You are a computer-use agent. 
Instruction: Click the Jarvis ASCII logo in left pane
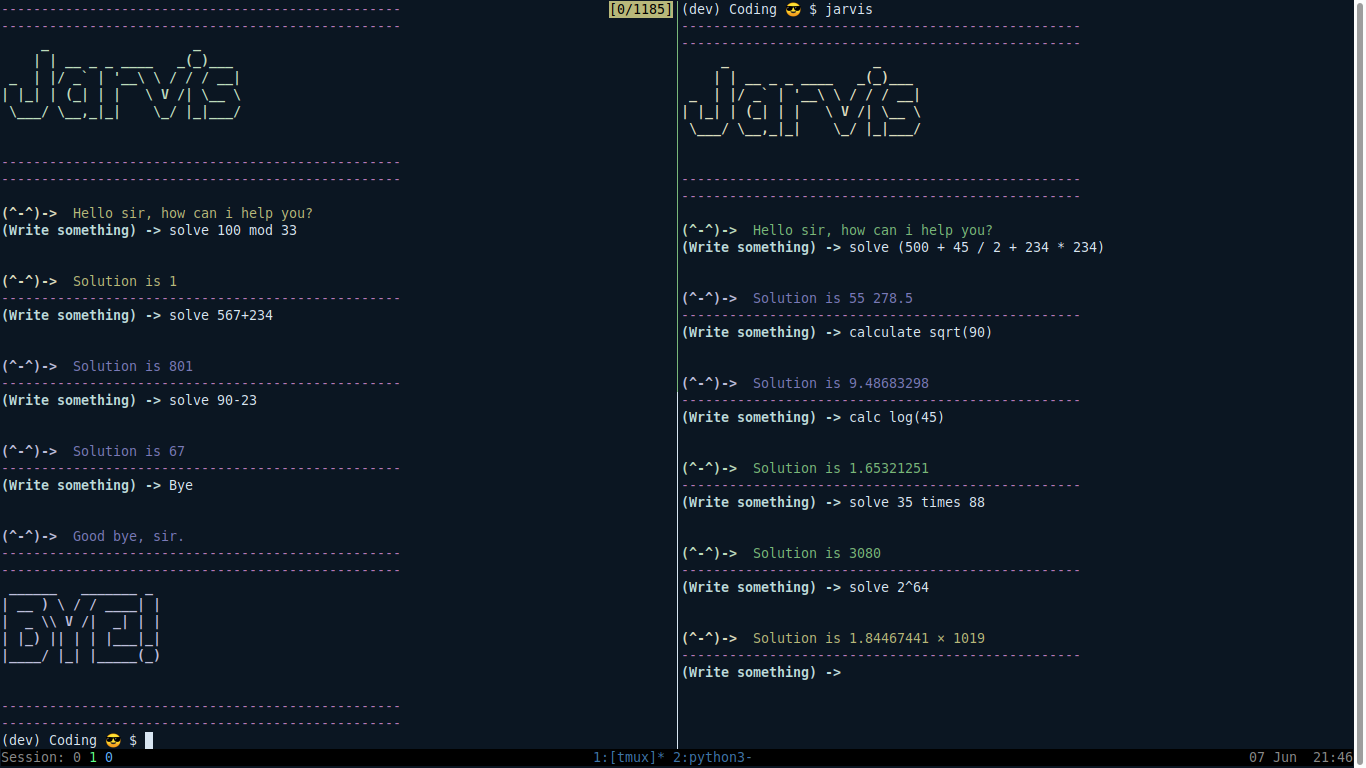pos(121,85)
